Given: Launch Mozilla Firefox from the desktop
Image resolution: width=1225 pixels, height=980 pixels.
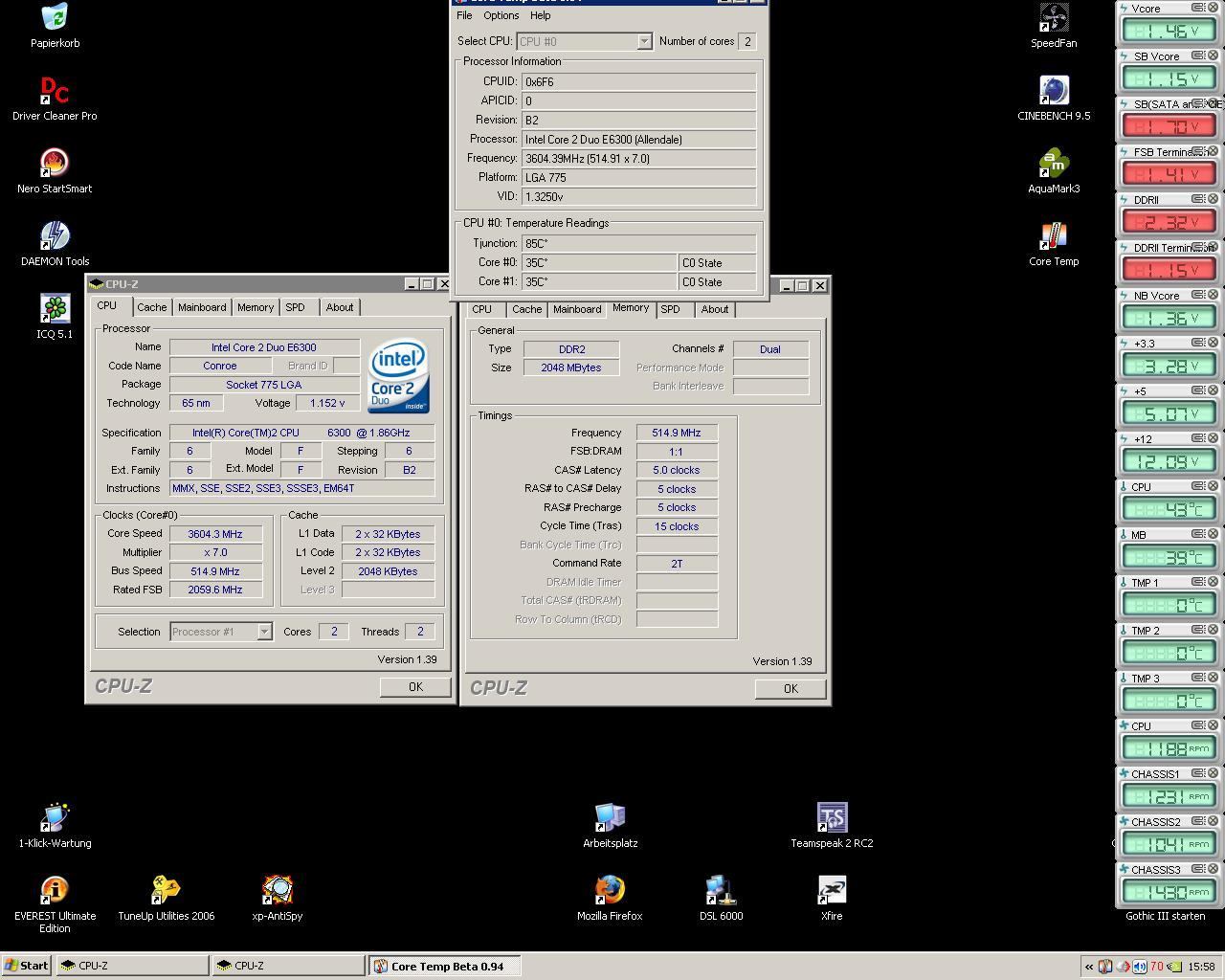Looking at the screenshot, I should 610,892.
